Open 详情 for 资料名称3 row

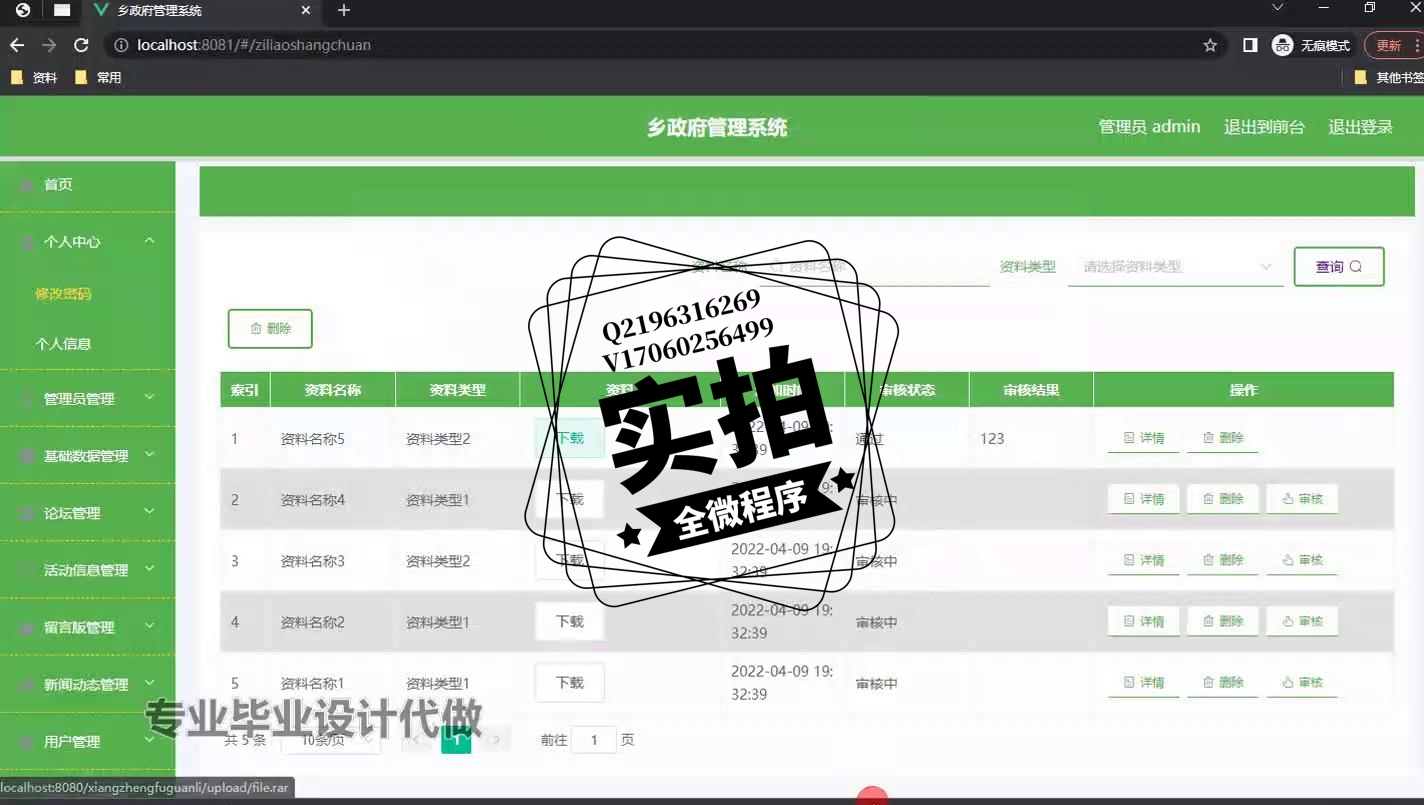1144,560
